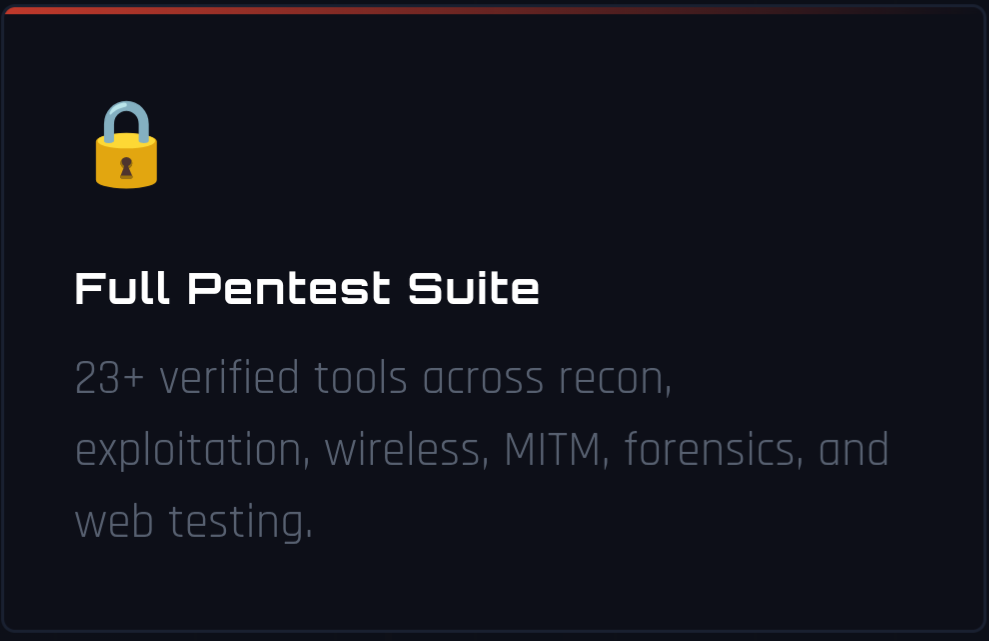Click the 23+ count in the description
This screenshot has height=641, width=989.
pyautogui.click(x=110, y=379)
